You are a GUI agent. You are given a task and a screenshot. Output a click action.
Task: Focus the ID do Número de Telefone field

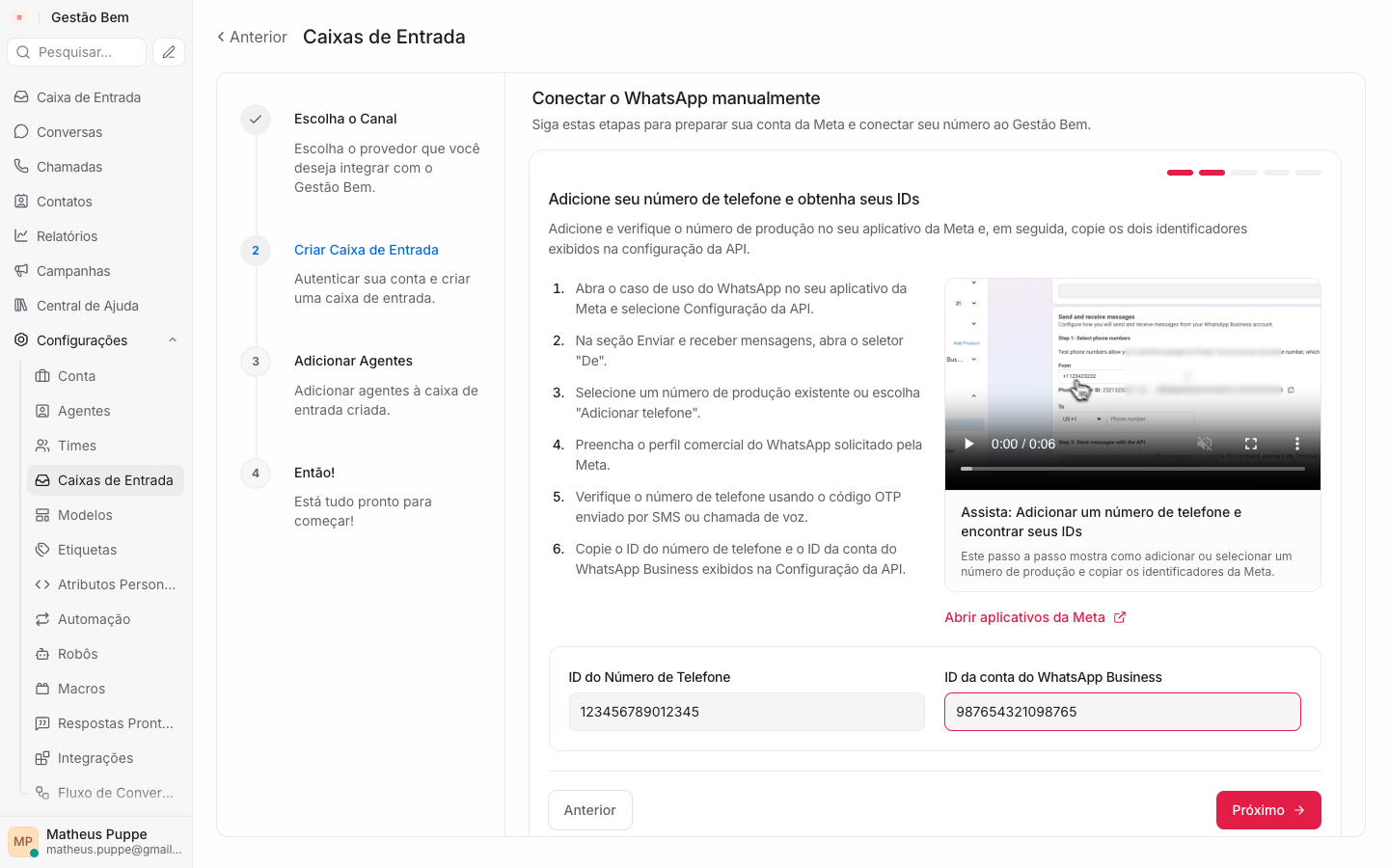point(747,712)
